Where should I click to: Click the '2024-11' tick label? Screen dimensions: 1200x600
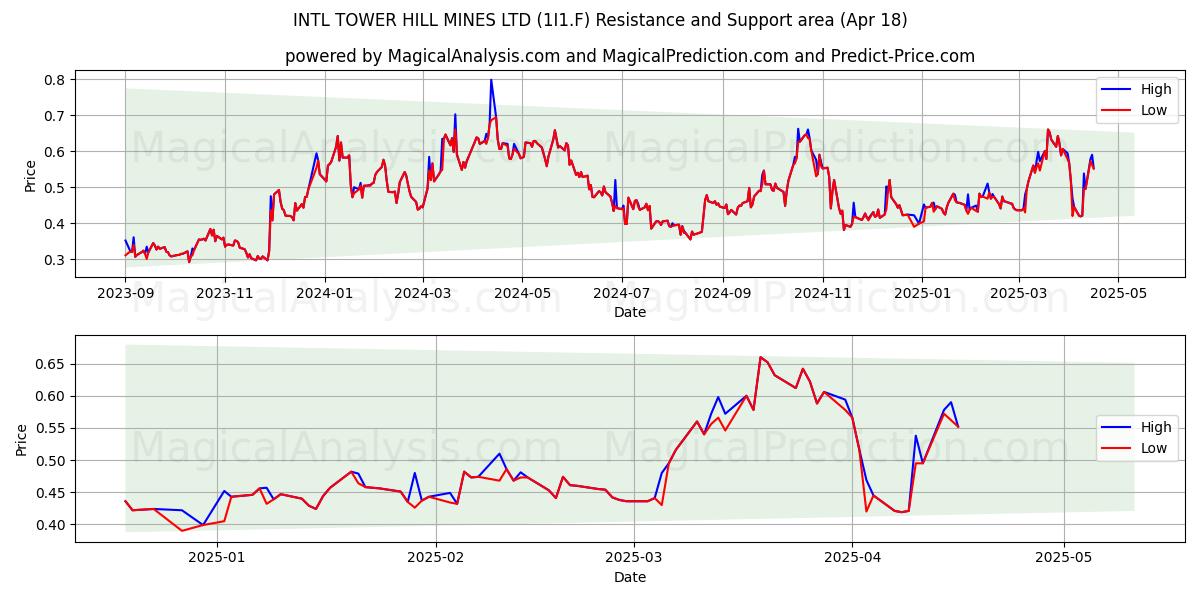click(824, 294)
